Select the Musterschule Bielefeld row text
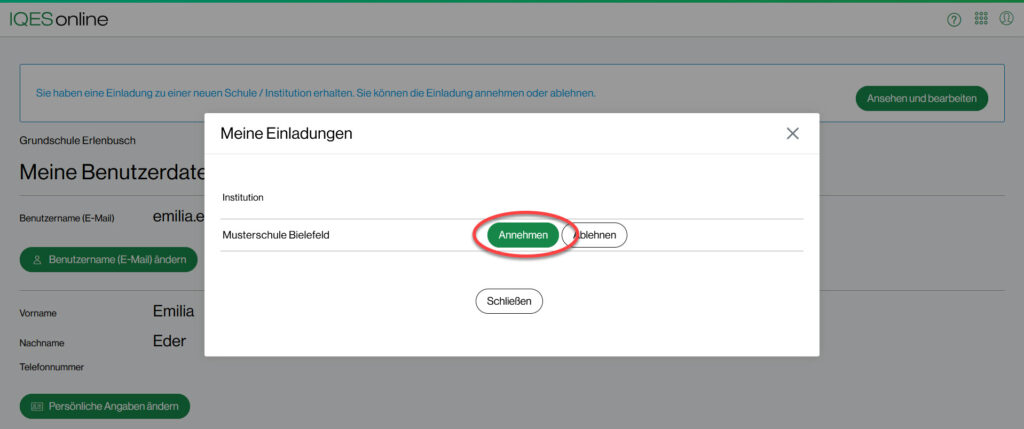This screenshot has width=1024, height=429. click(276, 235)
